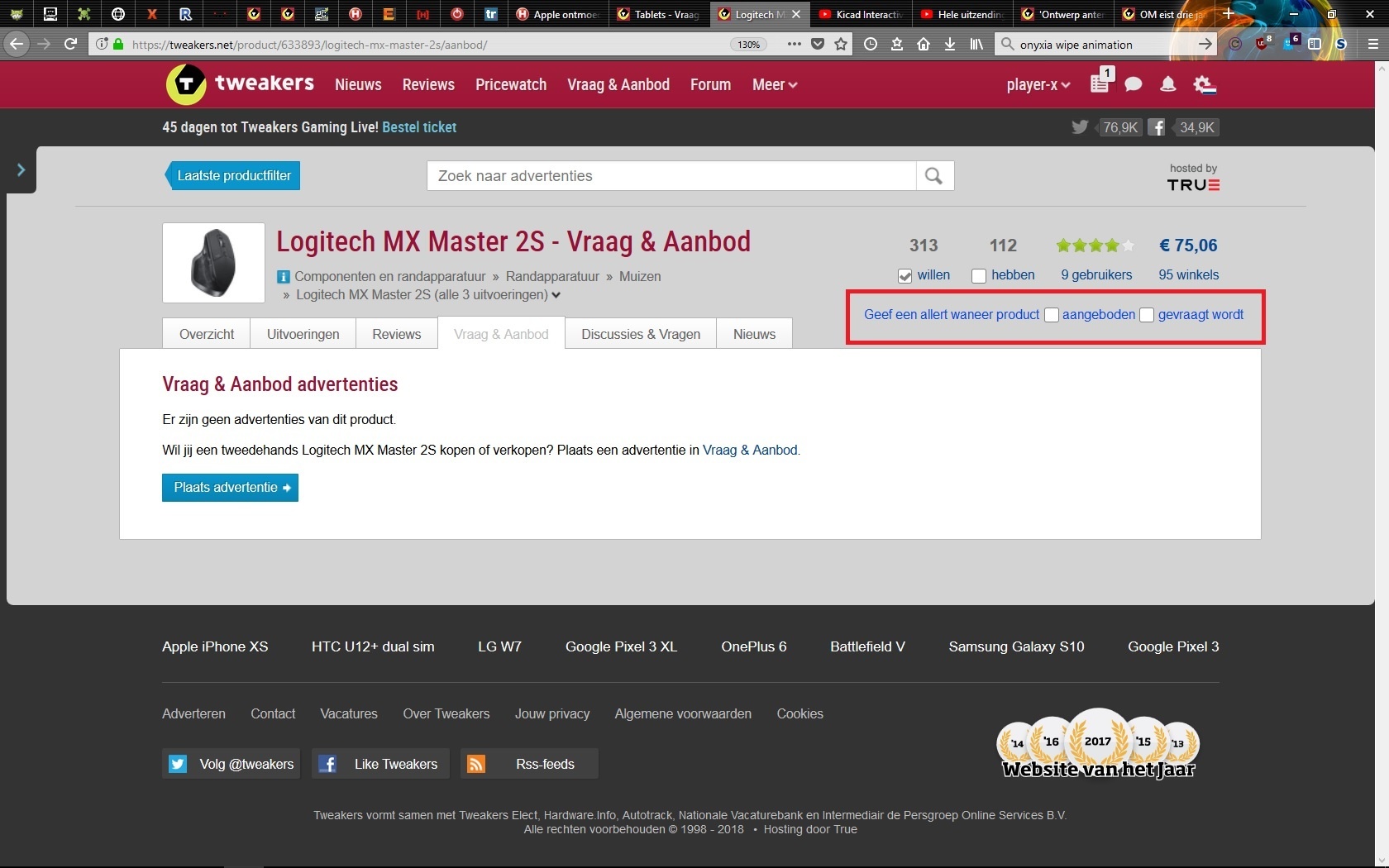Focus the 'Zoek naar advertenties' search field
This screenshot has height=868, width=1389.
tap(671, 175)
